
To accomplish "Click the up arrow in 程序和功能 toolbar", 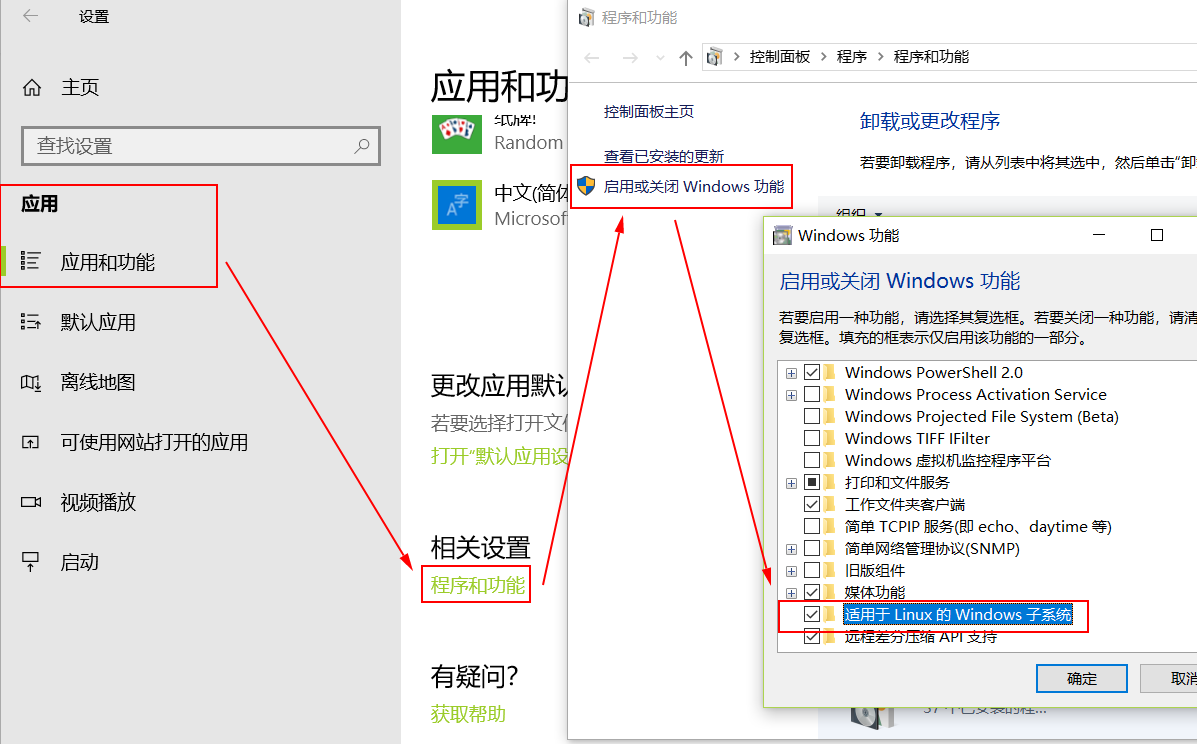I will pyautogui.click(x=686, y=57).
